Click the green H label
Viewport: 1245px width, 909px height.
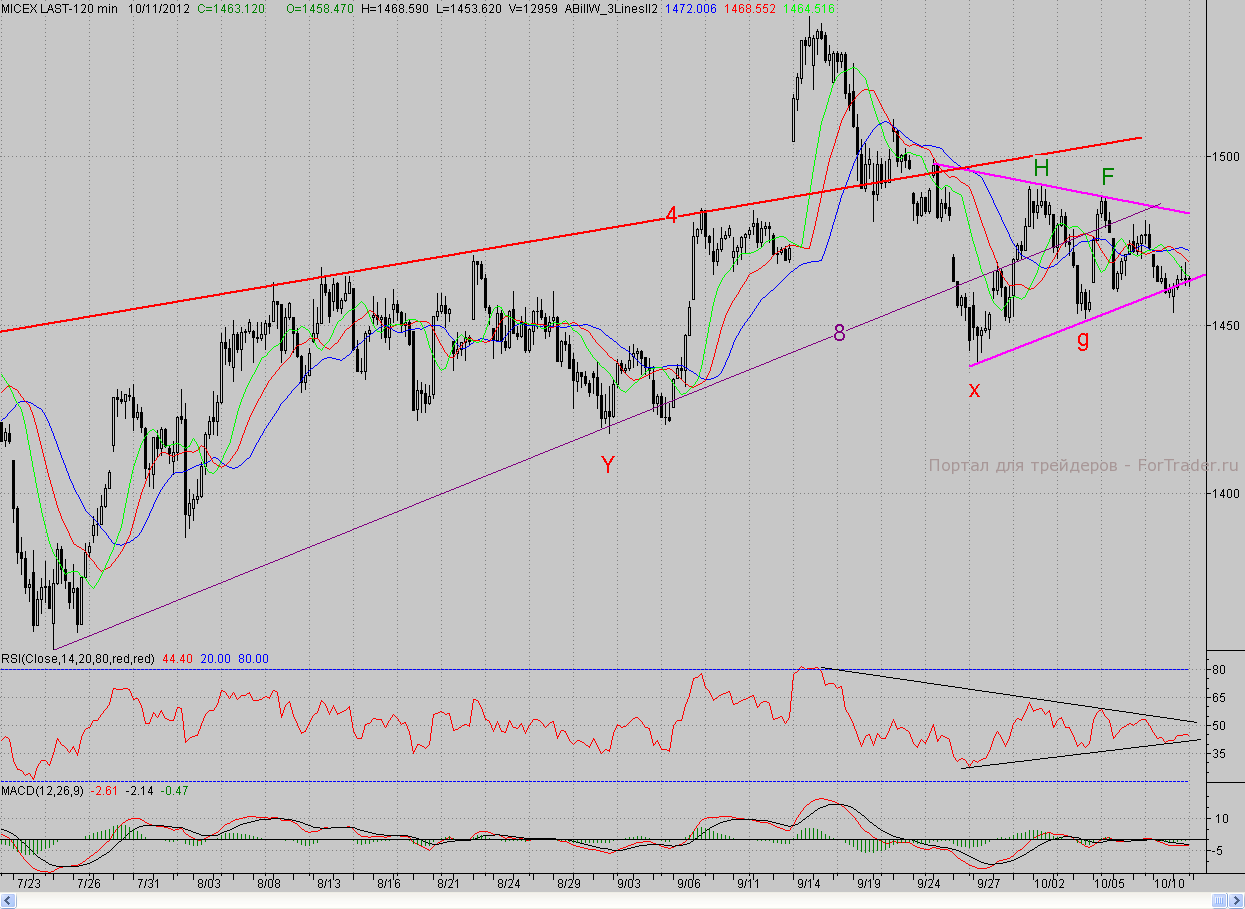pos(1041,167)
